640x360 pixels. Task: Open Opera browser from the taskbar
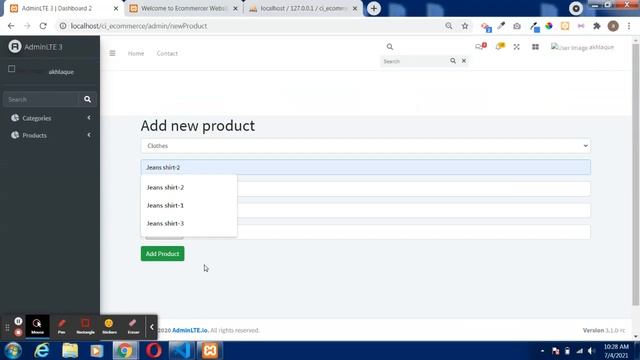[x=153, y=351]
